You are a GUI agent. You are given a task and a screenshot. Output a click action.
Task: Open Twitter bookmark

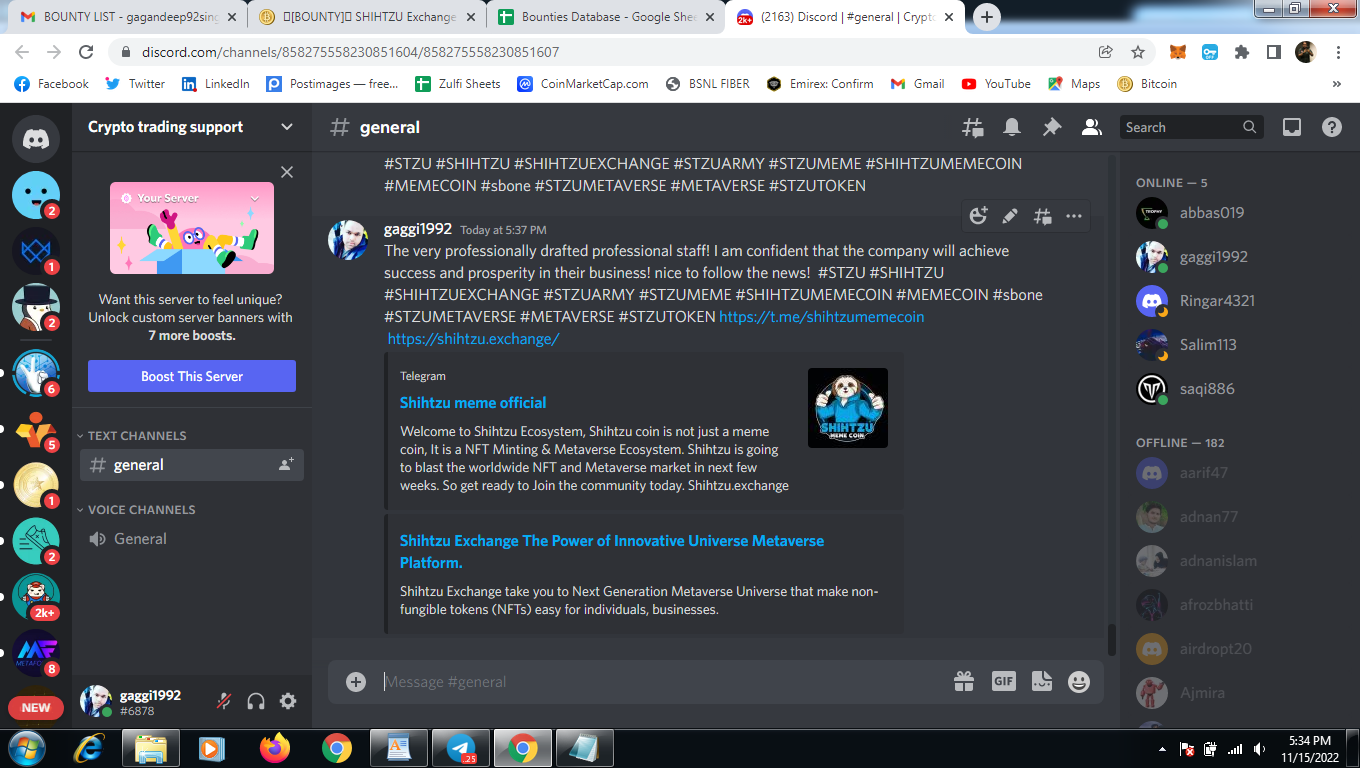coord(135,84)
